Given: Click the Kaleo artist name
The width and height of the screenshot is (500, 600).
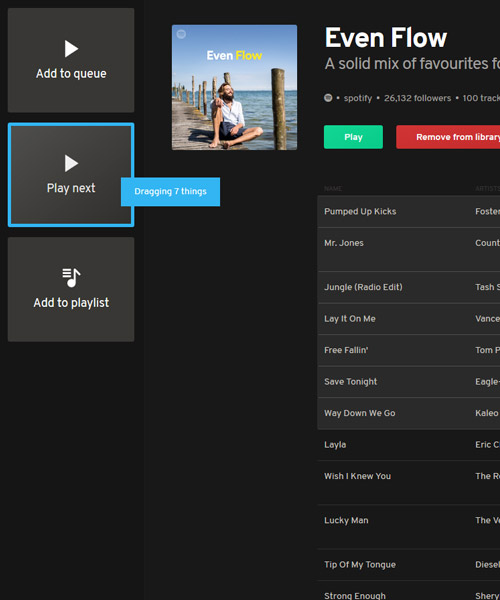Looking at the screenshot, I should coord(487,413).
